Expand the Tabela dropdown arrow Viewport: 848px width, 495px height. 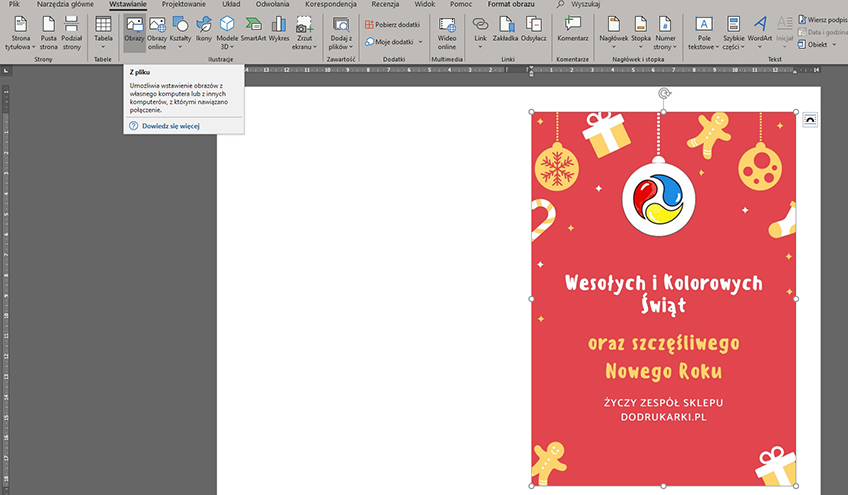(103, 47)
